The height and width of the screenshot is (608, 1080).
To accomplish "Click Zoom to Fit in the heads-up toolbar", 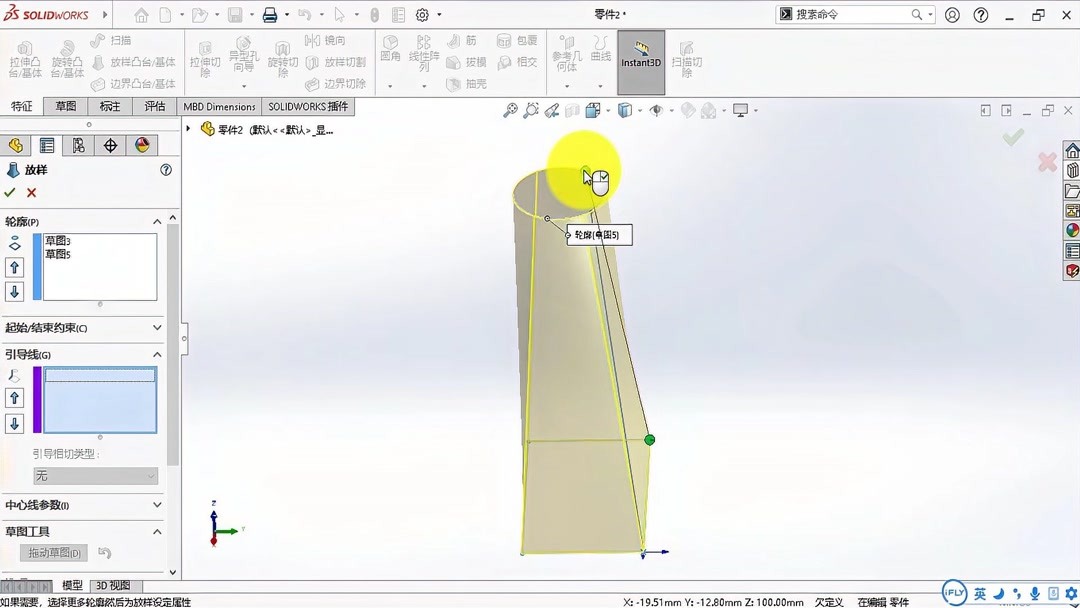I will point(509,111).
